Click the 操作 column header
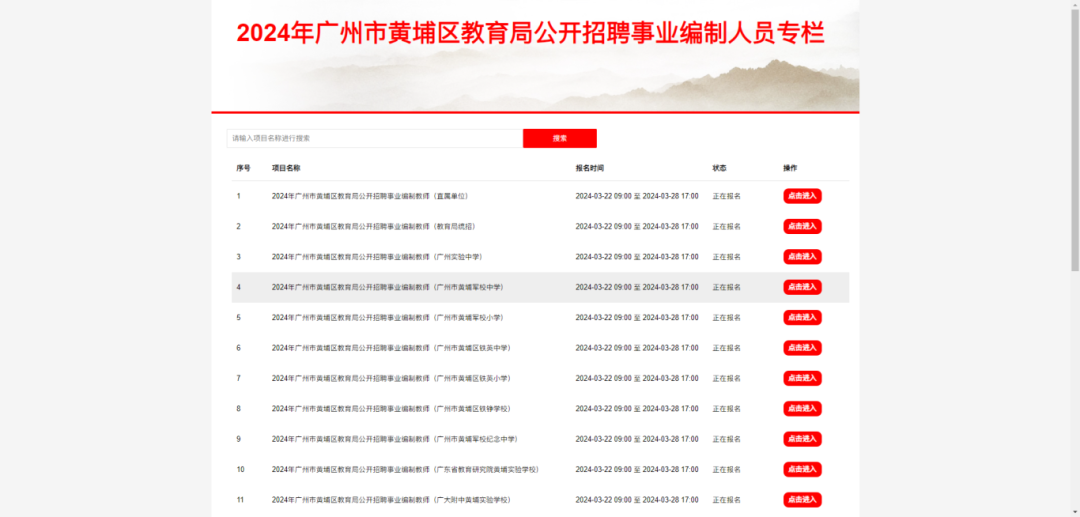 coord(790,168)
